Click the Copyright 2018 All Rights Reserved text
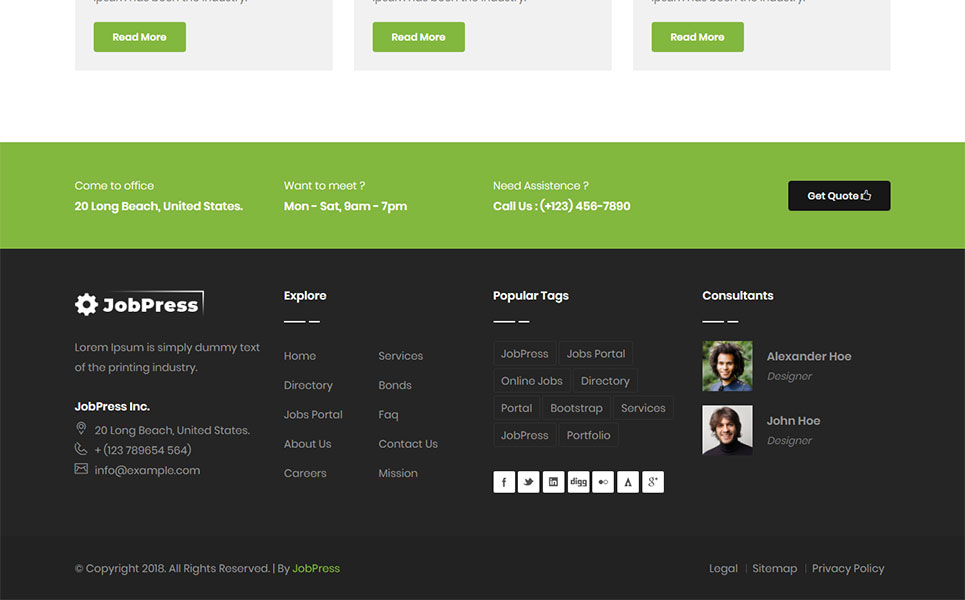 (172, 569)
